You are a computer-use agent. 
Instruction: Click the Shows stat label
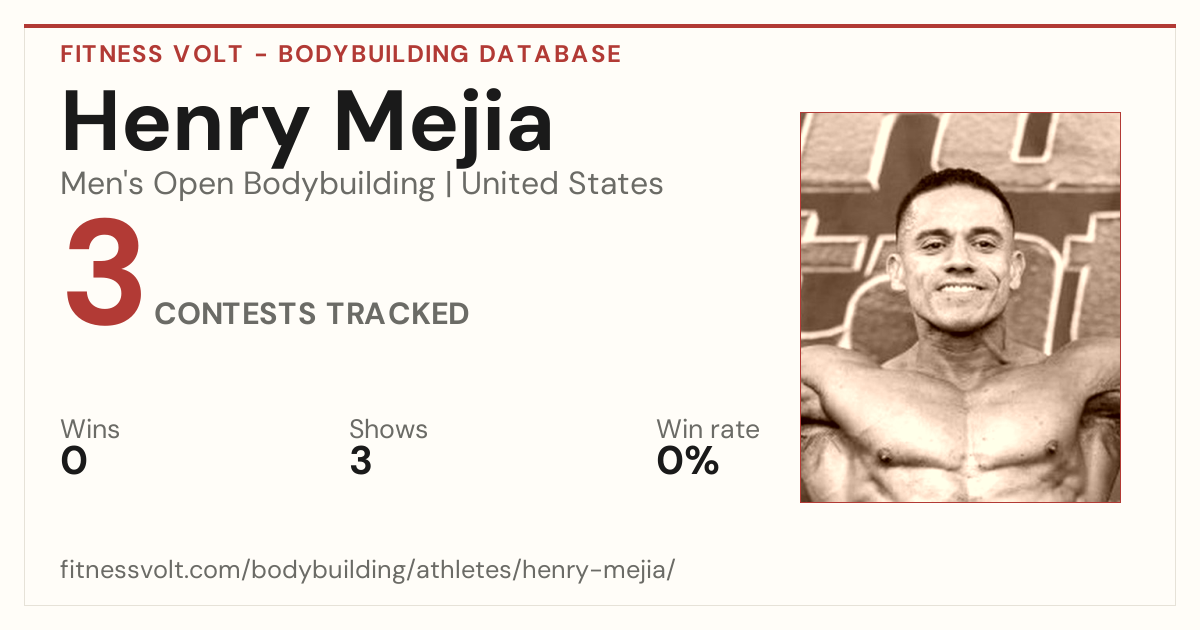coord(388,430)
